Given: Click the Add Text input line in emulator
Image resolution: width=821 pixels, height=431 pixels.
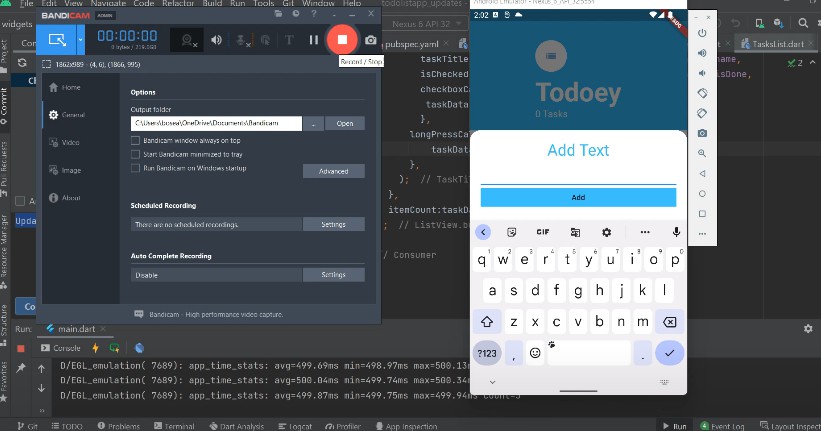Looking at the screenshot, I should pos(578,177).
